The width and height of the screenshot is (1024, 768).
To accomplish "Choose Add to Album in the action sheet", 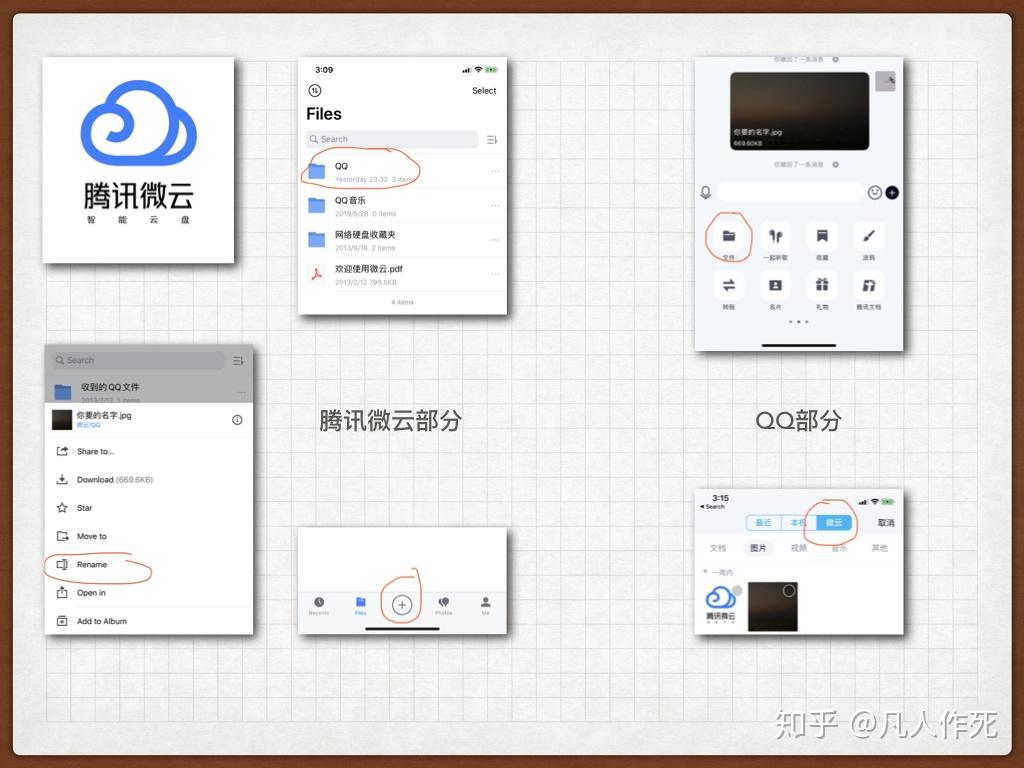I will [149, 620].
